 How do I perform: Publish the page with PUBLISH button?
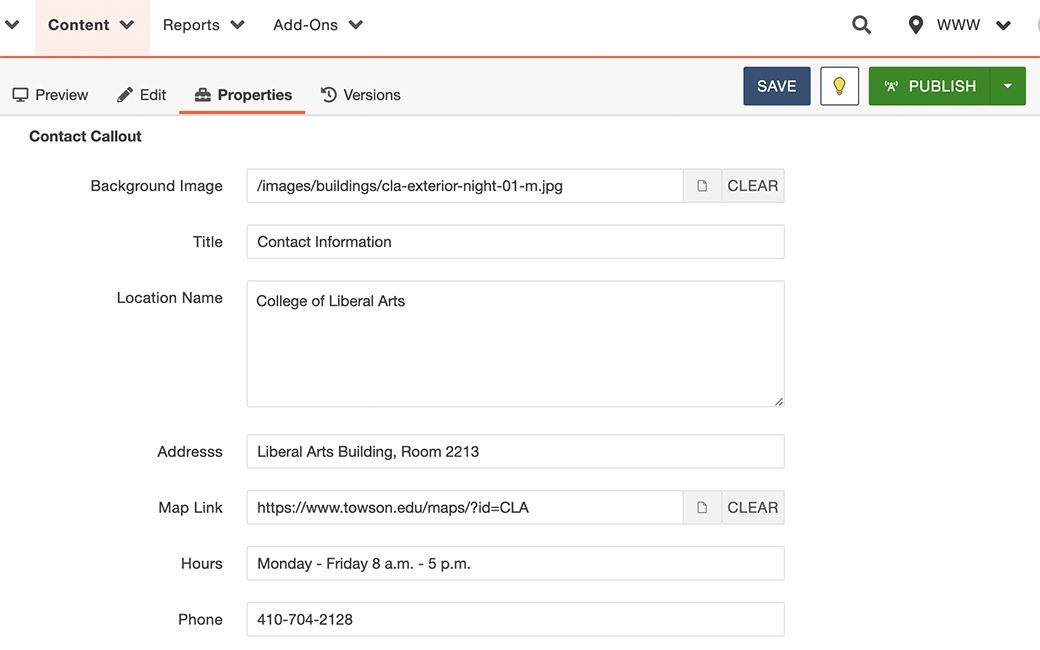(929, 86)
